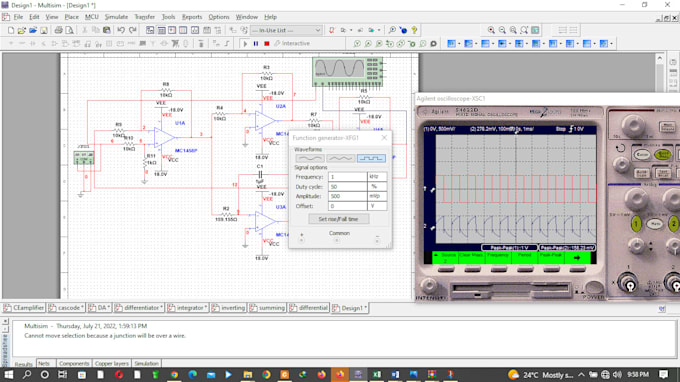Viewport: 680px width, 382px height.
Task: Click the Print preview icon
Action: (69, 30)
